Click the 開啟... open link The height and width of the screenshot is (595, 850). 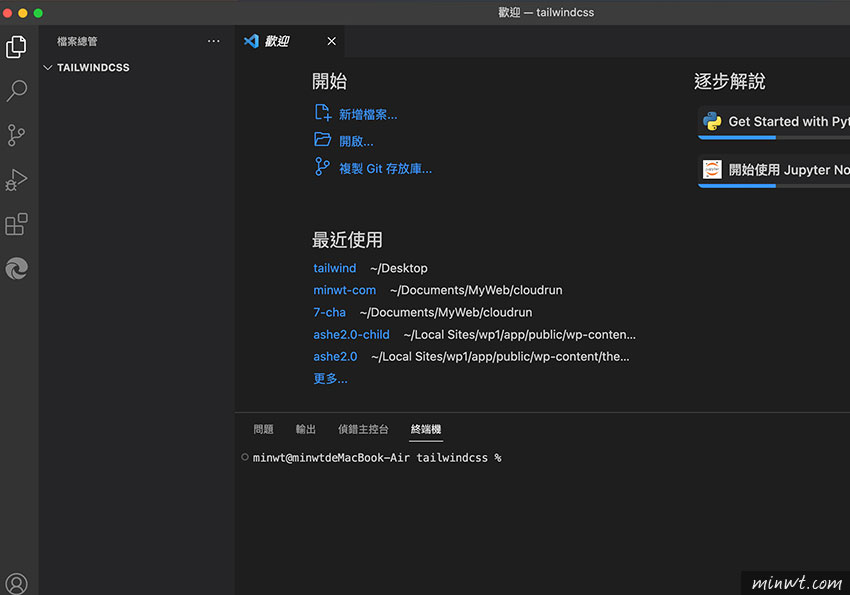click(356, 141)
